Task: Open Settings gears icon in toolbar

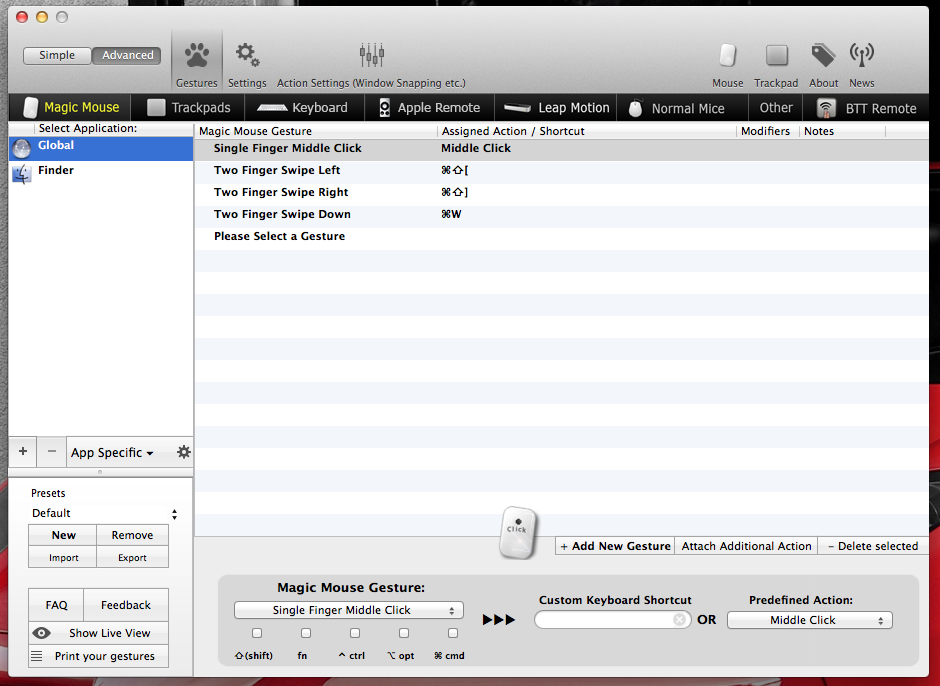Action: tap(247, 55)
